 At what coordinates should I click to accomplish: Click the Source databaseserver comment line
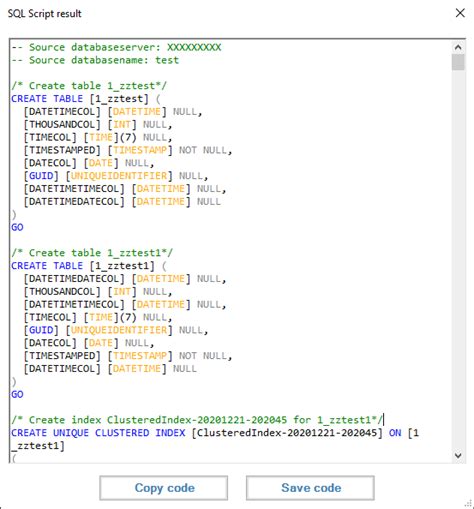tap(116, 47)
